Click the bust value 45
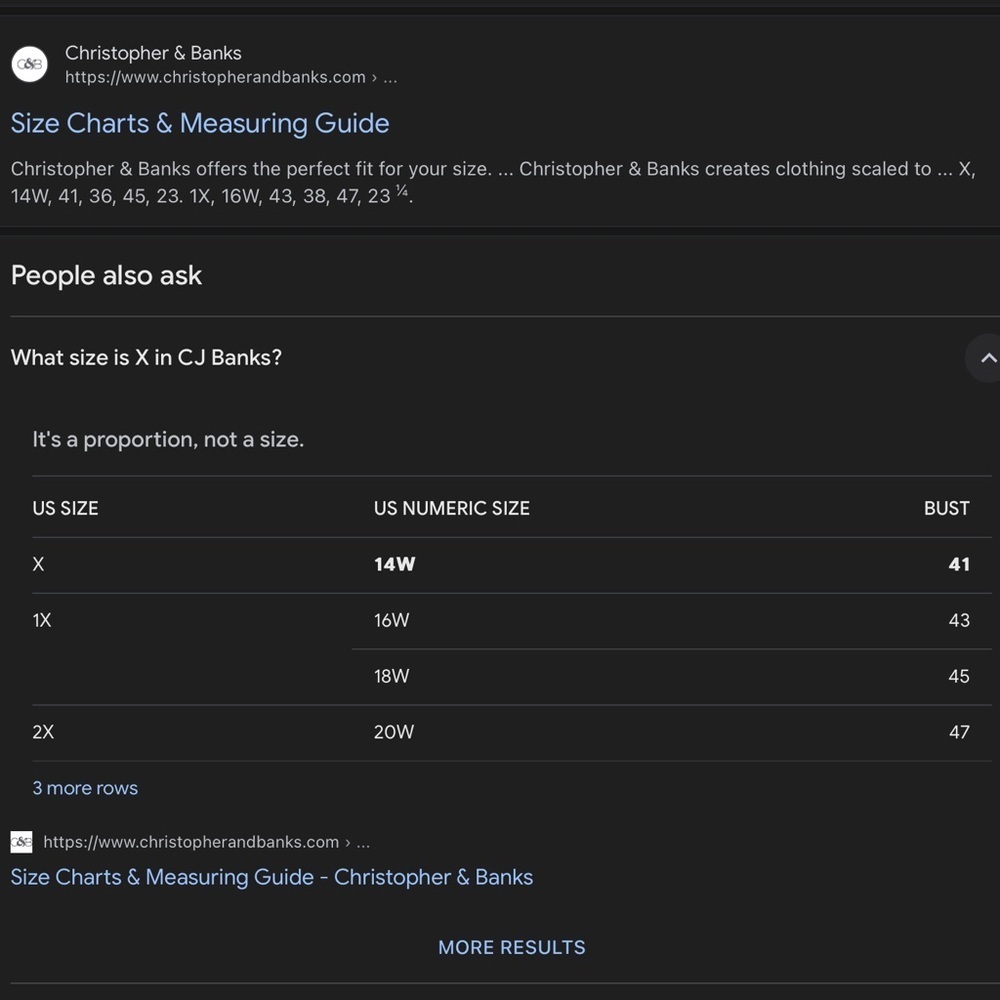The height and width of the screenshot is (1000, 1000). coord(958,676)
